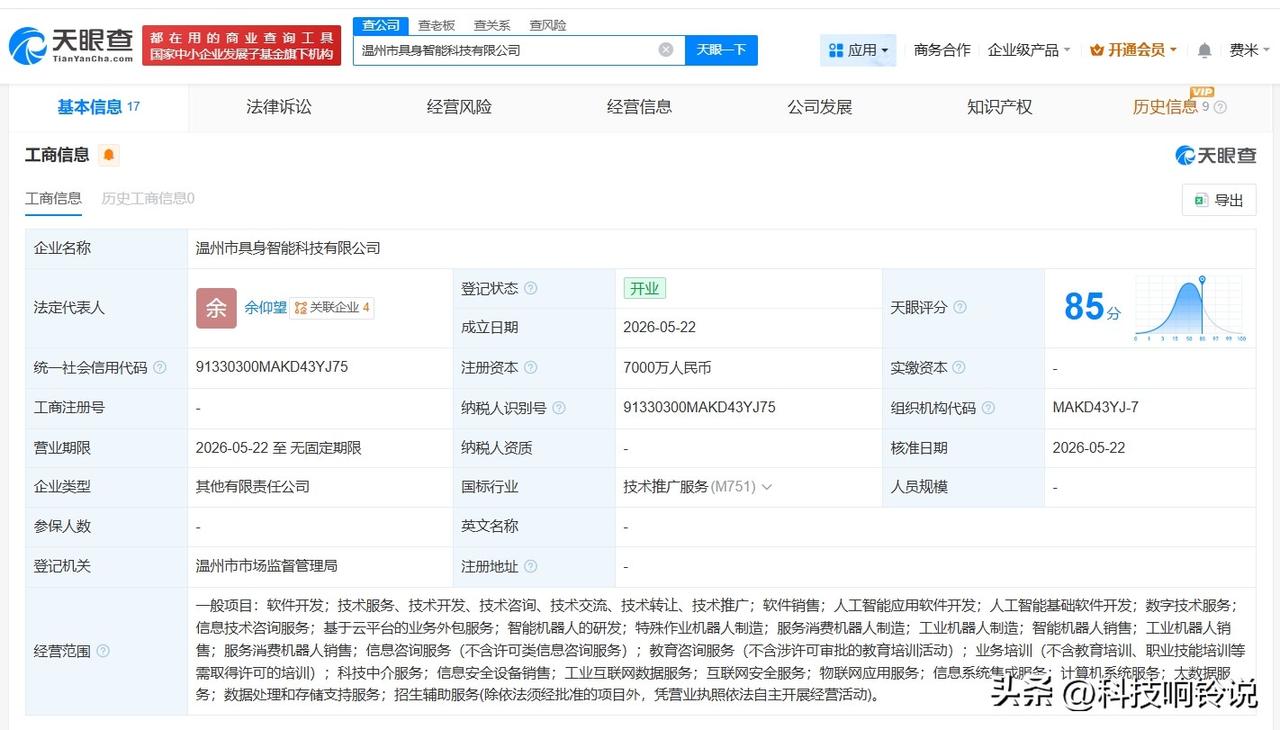Click the help icon next to 纳税人识别号
The image size is (1280, 730).
point(558,408)
